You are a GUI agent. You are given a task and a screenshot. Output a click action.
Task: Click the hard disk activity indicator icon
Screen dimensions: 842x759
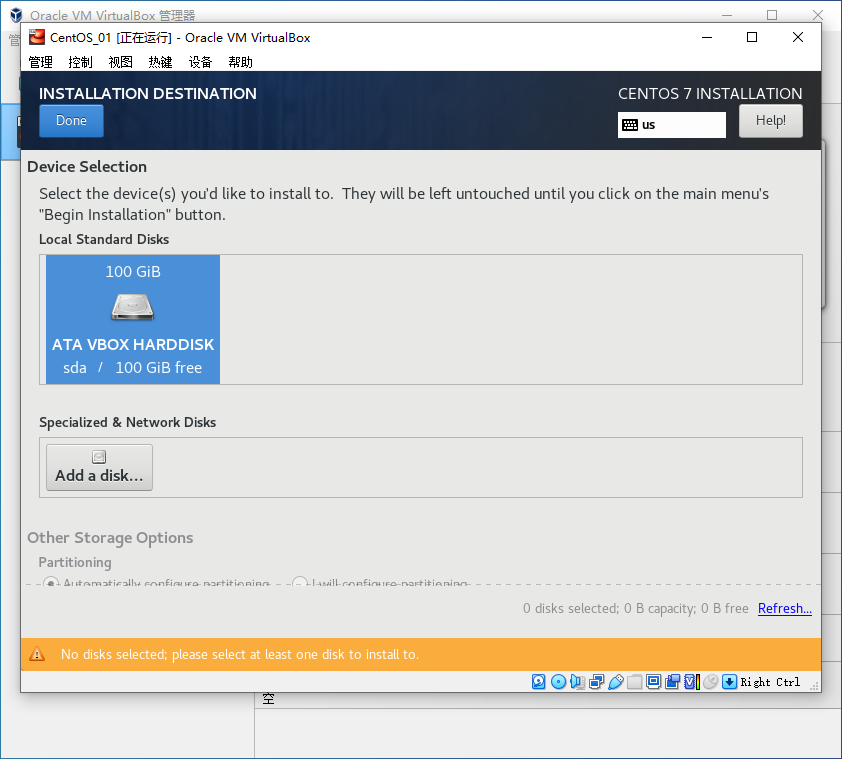click(x=539, y=682)
